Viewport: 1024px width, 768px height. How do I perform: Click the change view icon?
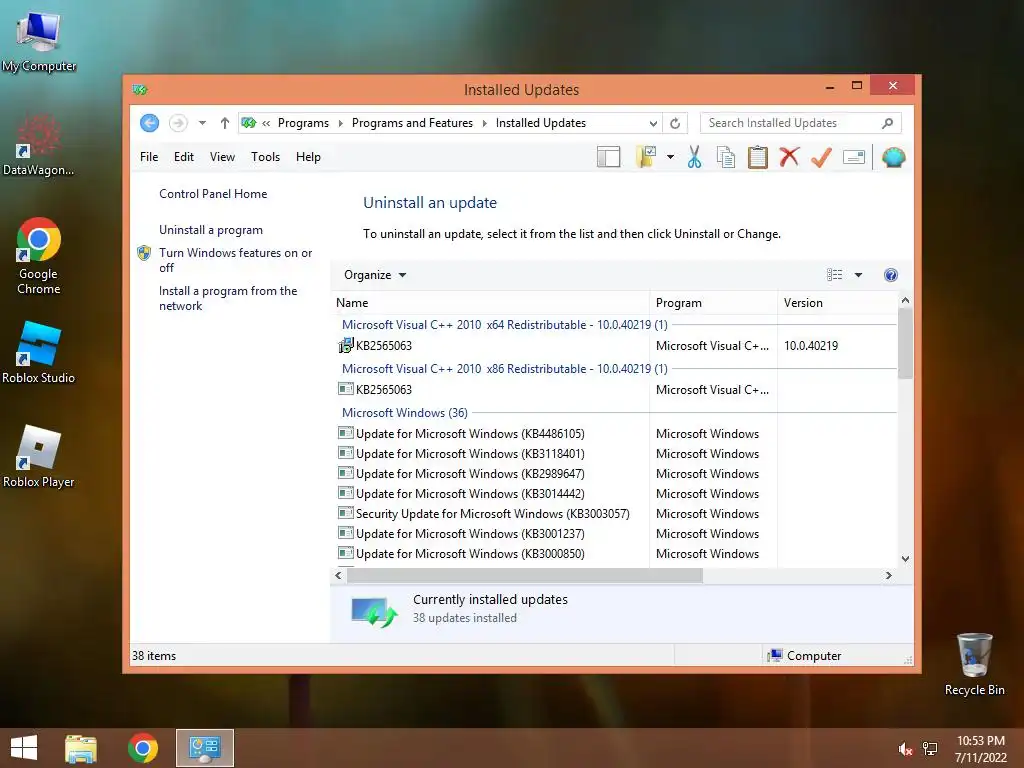[x=834, y=275]
